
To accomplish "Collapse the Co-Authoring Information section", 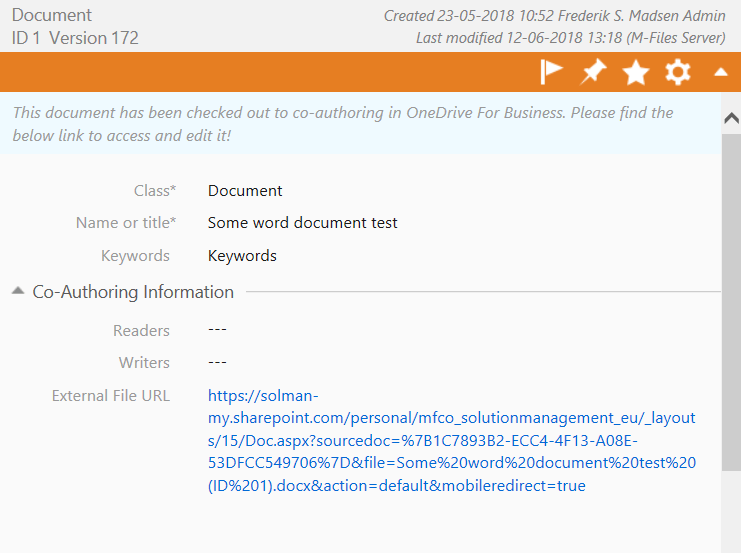I will tap(18, 291).
